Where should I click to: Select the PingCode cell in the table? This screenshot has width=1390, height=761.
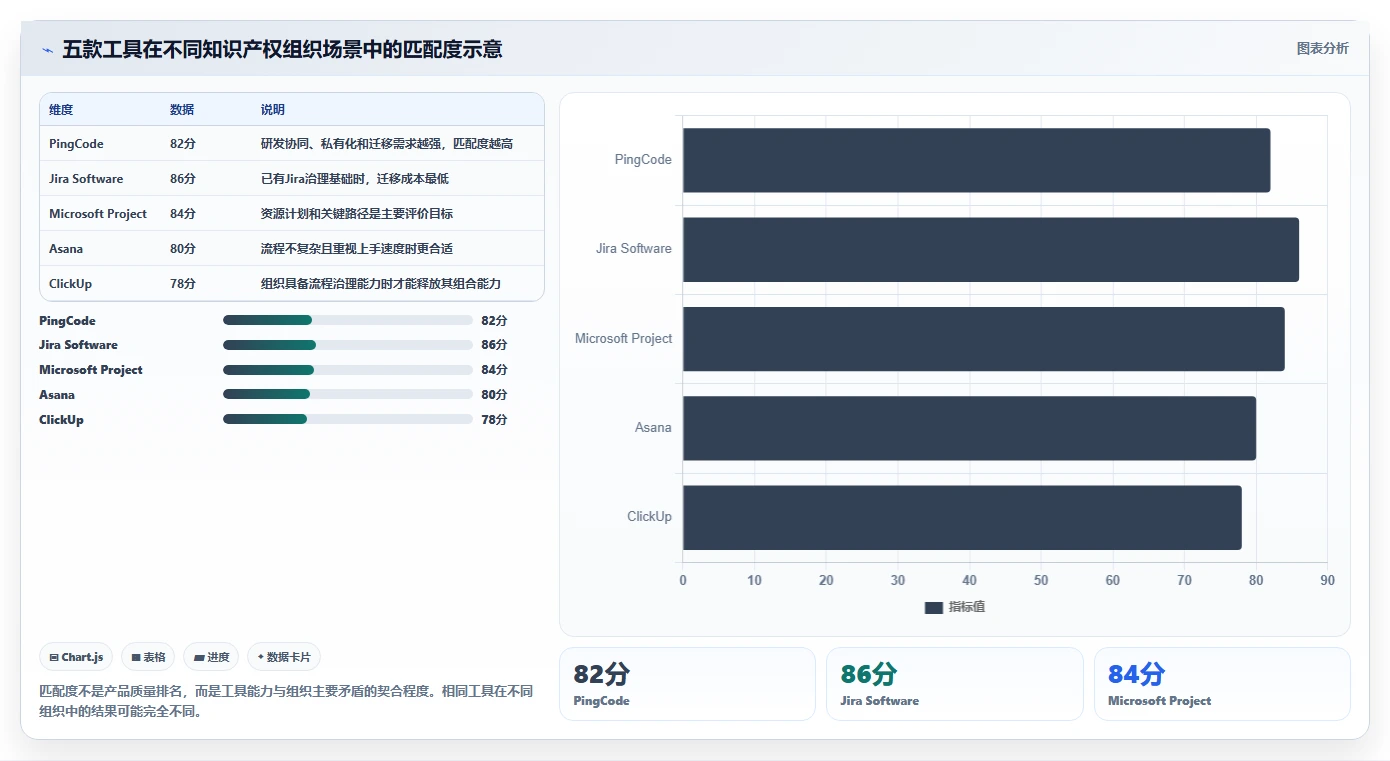(76, 144)
